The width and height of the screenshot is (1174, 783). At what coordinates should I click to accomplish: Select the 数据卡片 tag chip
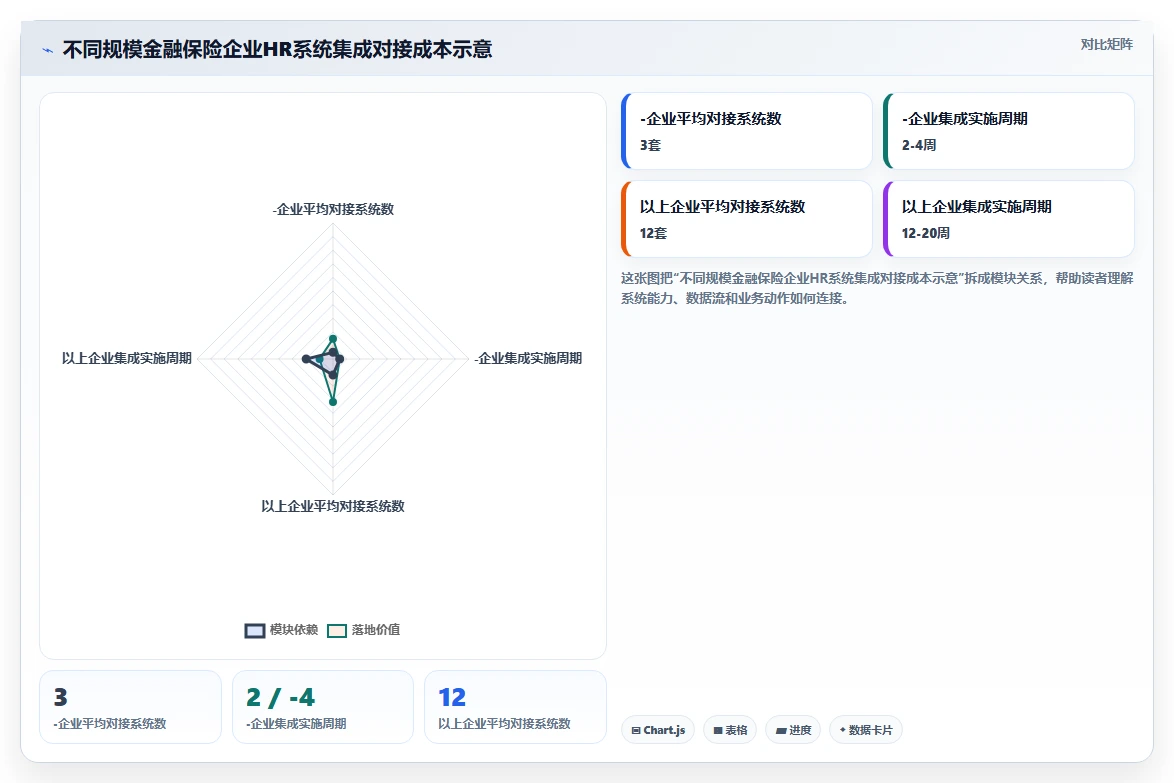[x=866, y=730]
